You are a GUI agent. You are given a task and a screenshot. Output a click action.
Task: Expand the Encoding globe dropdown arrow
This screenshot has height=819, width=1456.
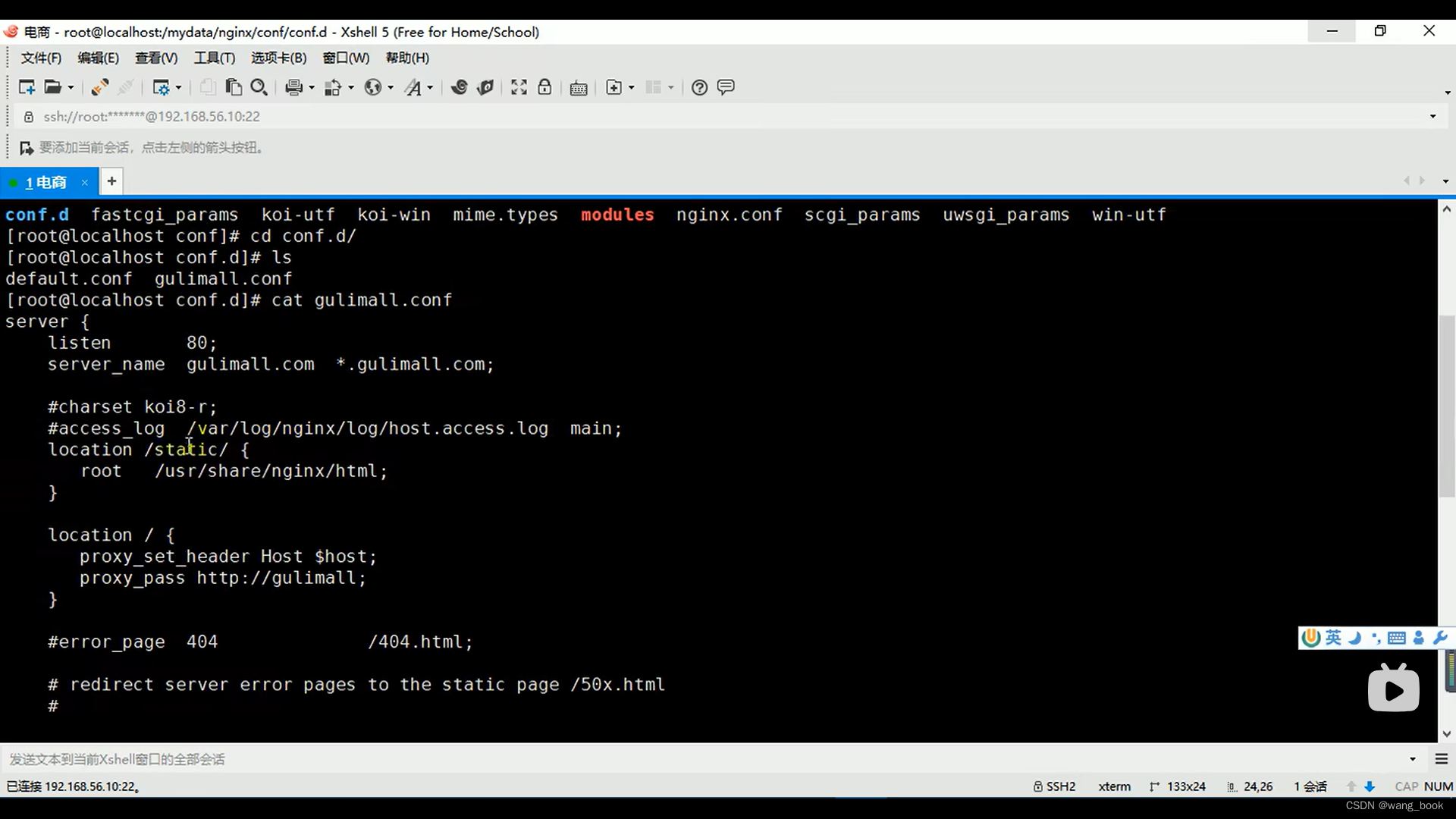click(x=391, y=88)
